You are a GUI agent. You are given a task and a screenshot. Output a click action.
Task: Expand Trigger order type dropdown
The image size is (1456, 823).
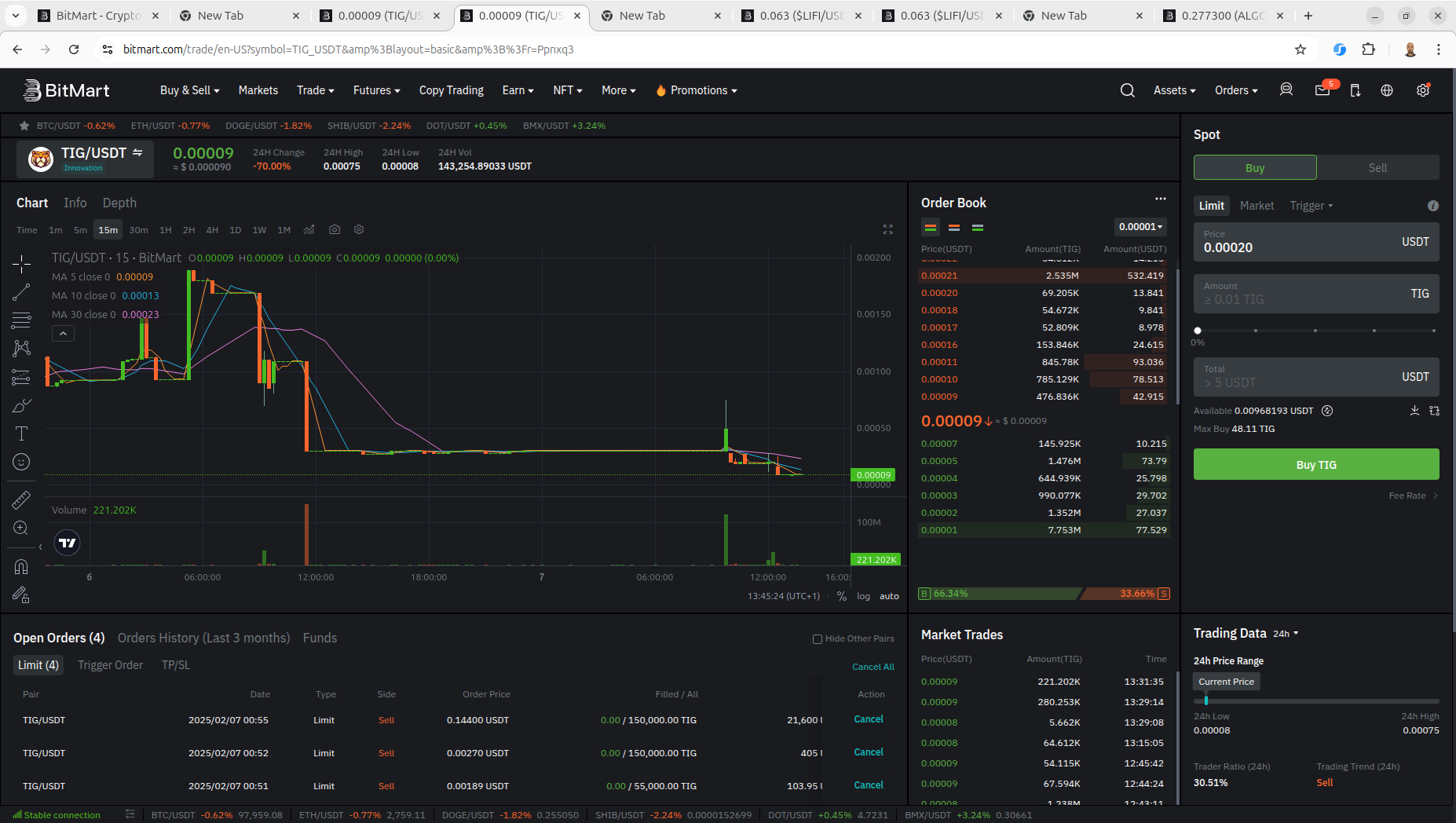(x=1311, y=206)
